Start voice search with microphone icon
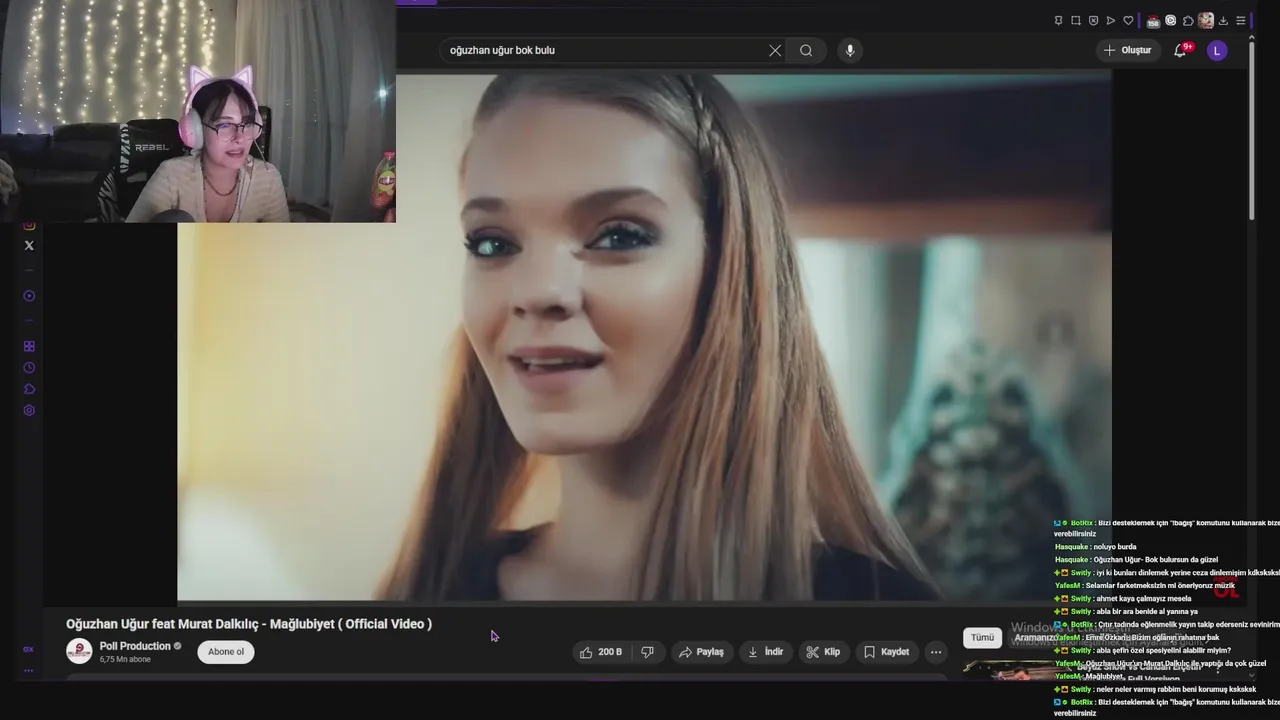The image size is (1280, 720). [x=850, y=50]
